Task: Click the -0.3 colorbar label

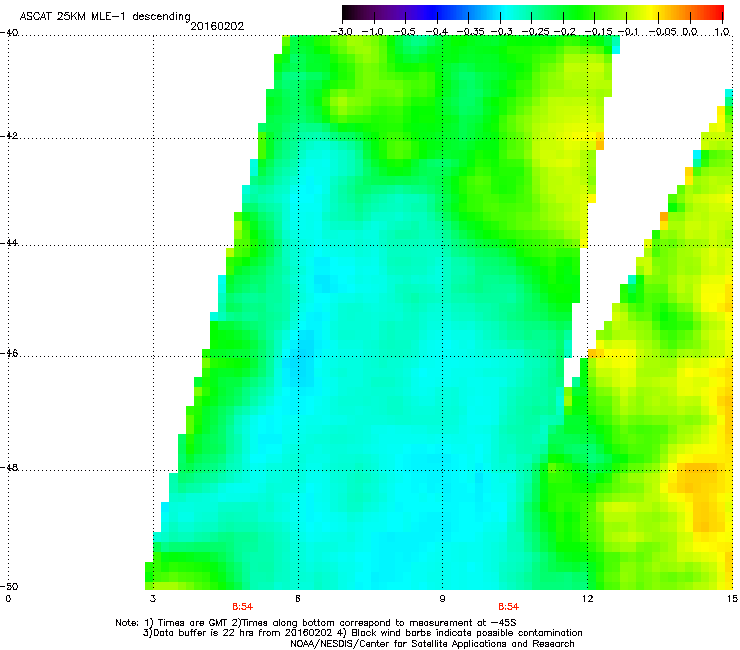Action: tap(502, 32)
